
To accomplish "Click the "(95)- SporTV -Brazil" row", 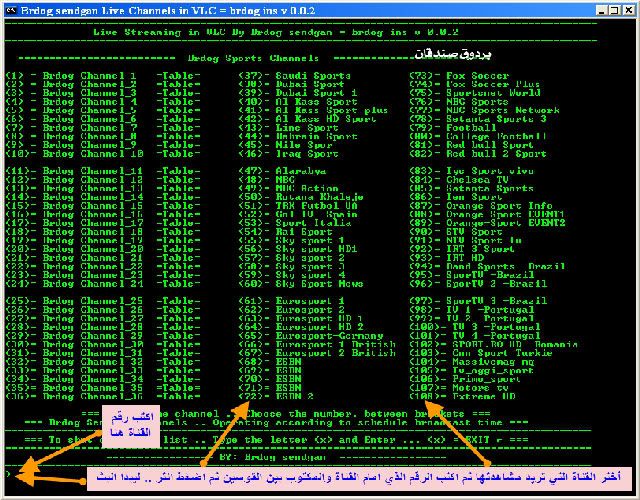I will click(472, 275).
